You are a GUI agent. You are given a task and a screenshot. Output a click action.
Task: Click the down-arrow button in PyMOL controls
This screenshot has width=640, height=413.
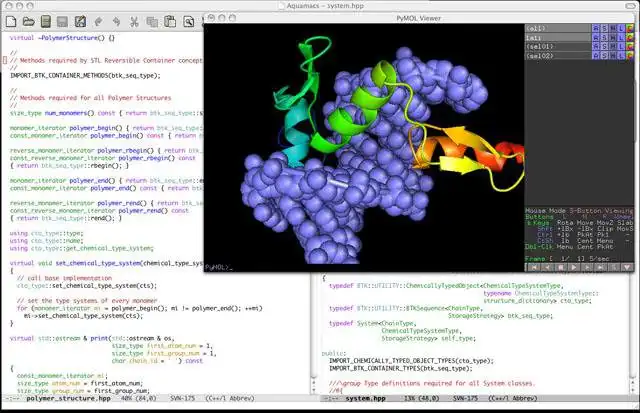(627, 267)
